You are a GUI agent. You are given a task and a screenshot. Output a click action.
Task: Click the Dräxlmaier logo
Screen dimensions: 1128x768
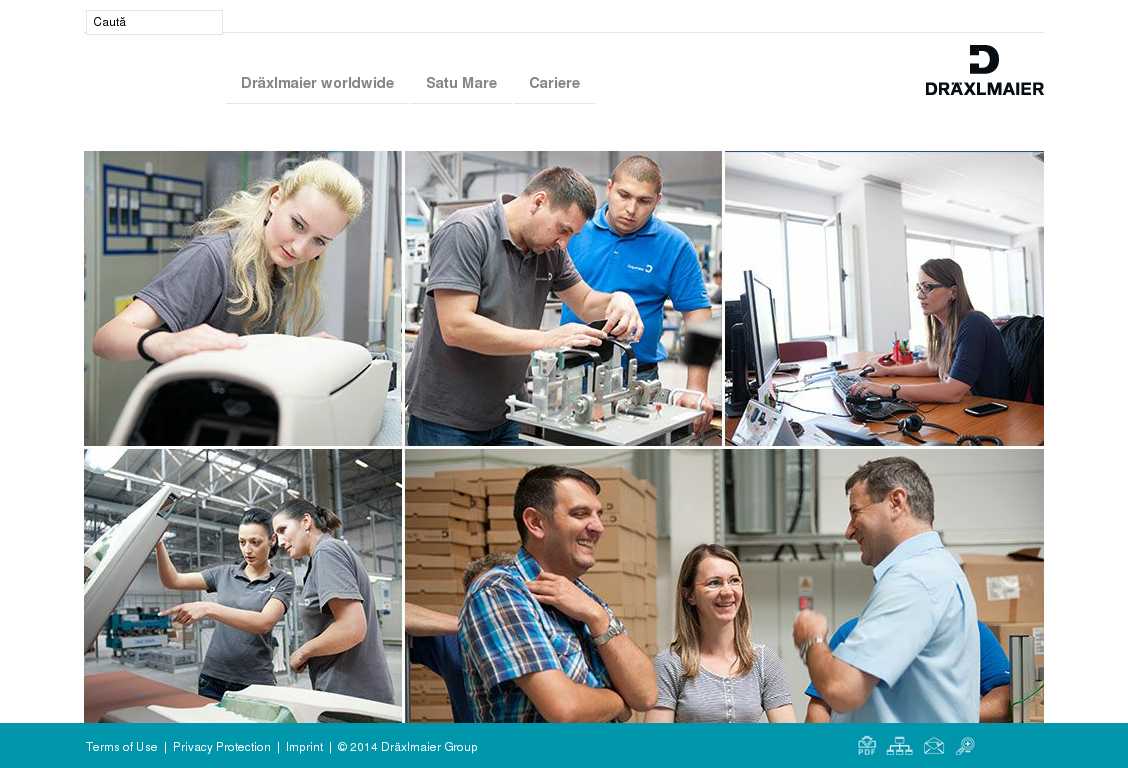984,70
